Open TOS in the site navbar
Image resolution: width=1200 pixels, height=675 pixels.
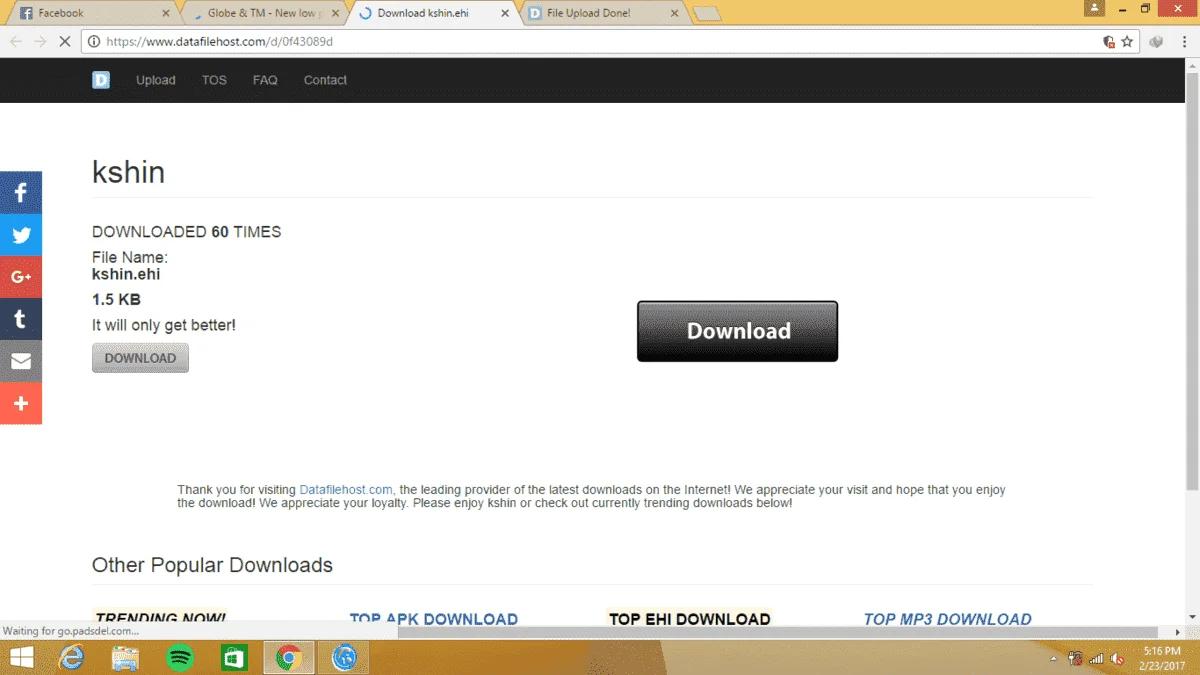tap(214, 80)
